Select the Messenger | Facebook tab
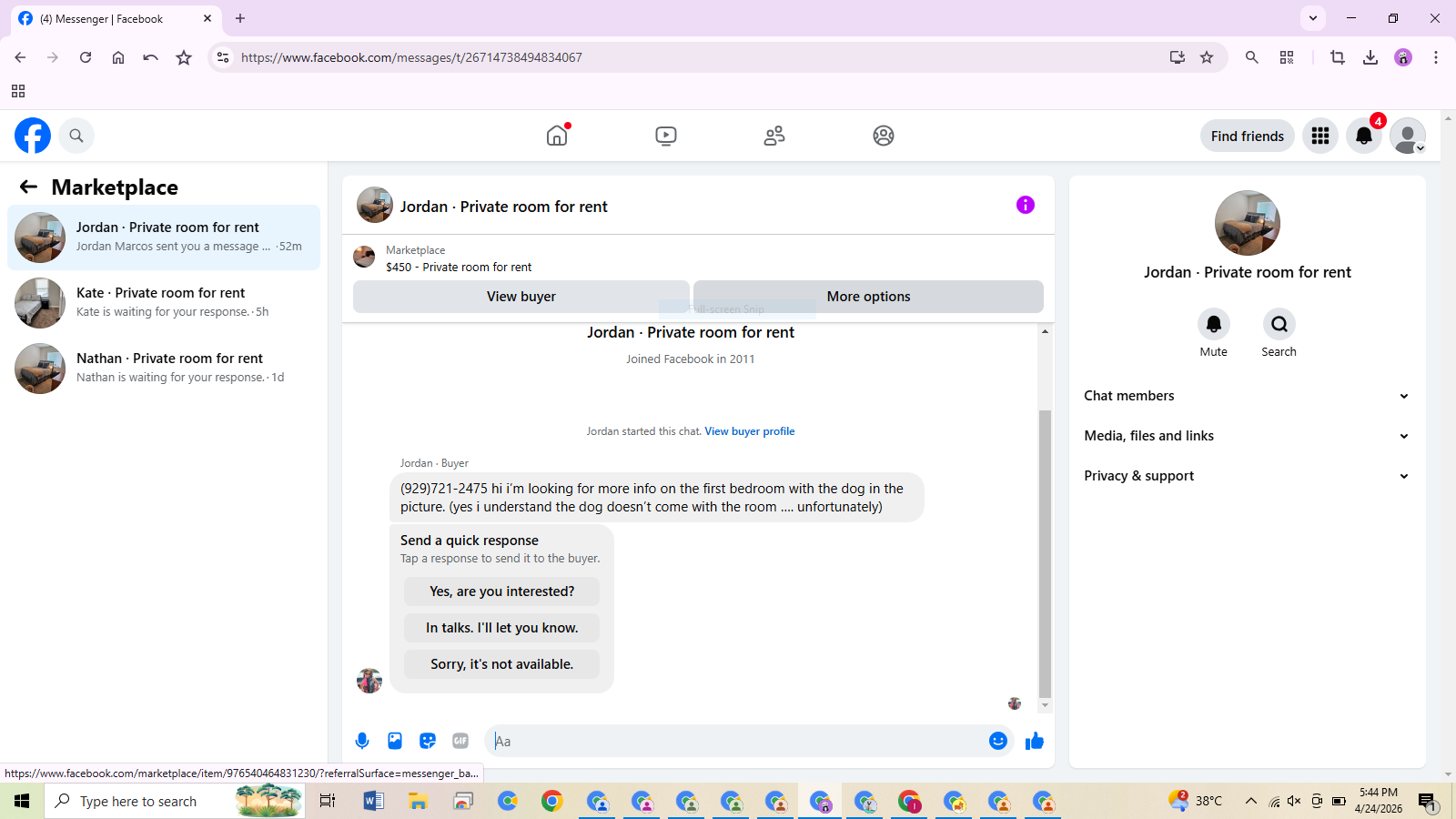Screen dimensions: 1456x819 pos(116,18)
